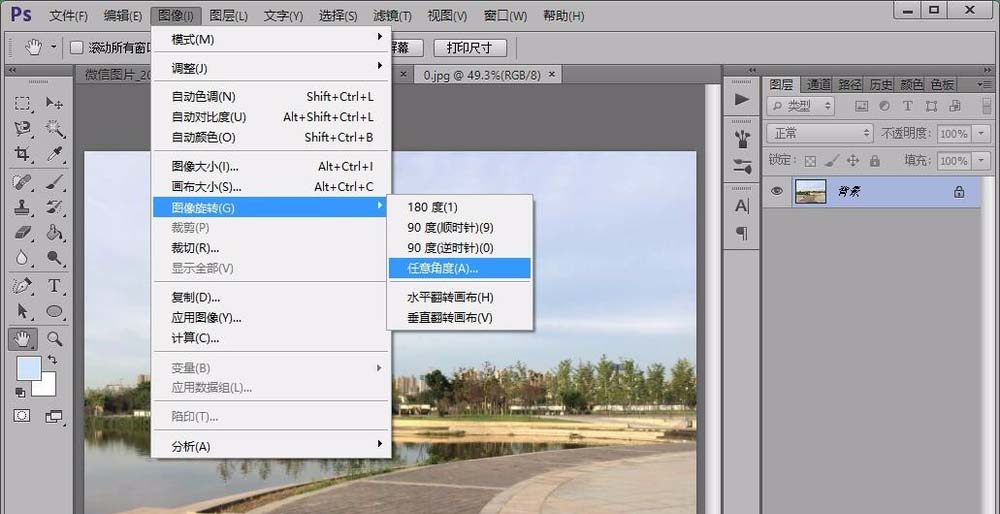Select the Crop tool in toolbox
This screenshot has height=514, width=1000.
(22, 154)
